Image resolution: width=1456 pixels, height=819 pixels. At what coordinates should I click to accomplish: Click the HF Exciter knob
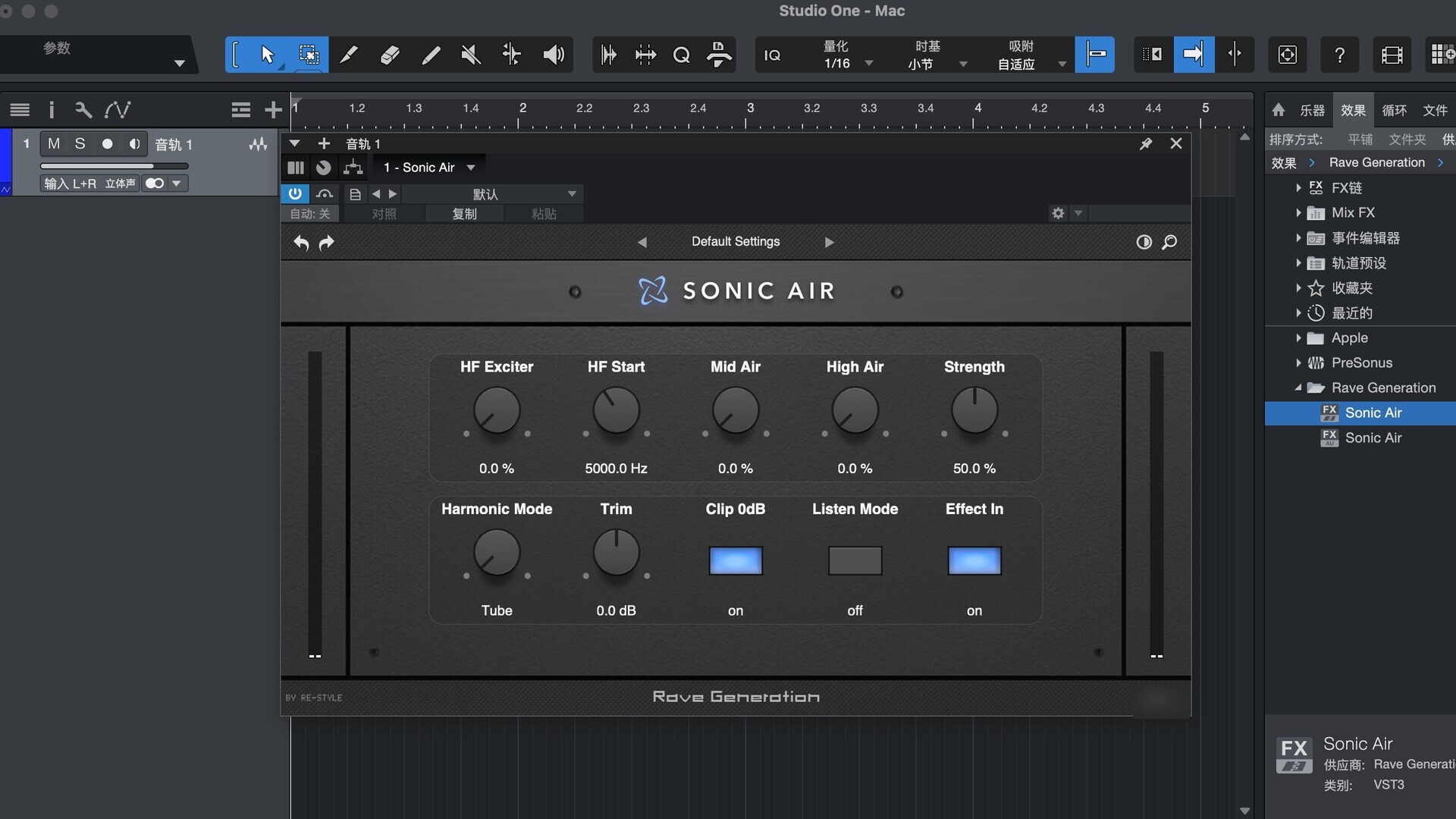(497, 410)
